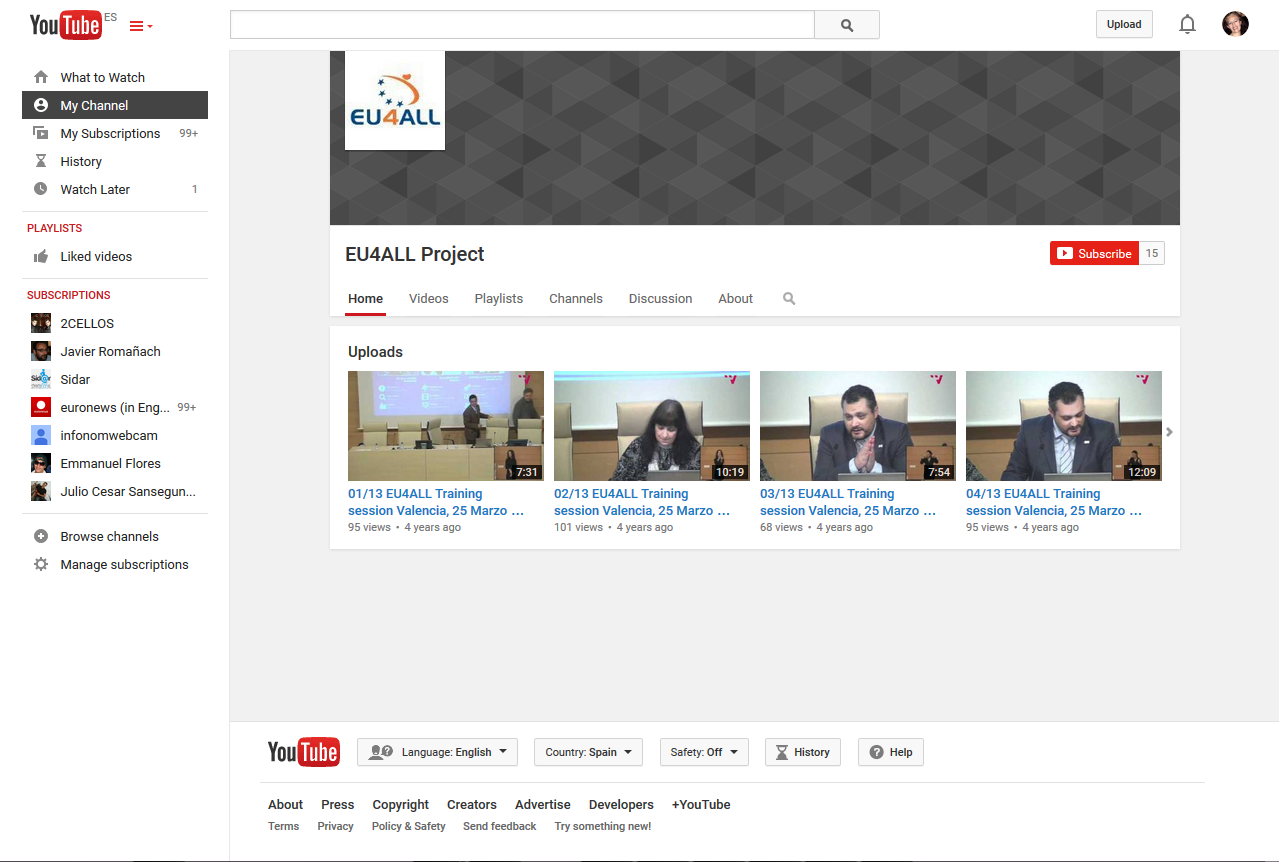Open the Terms link
This screenshot has height=862, width=1279.
(284, 826)
